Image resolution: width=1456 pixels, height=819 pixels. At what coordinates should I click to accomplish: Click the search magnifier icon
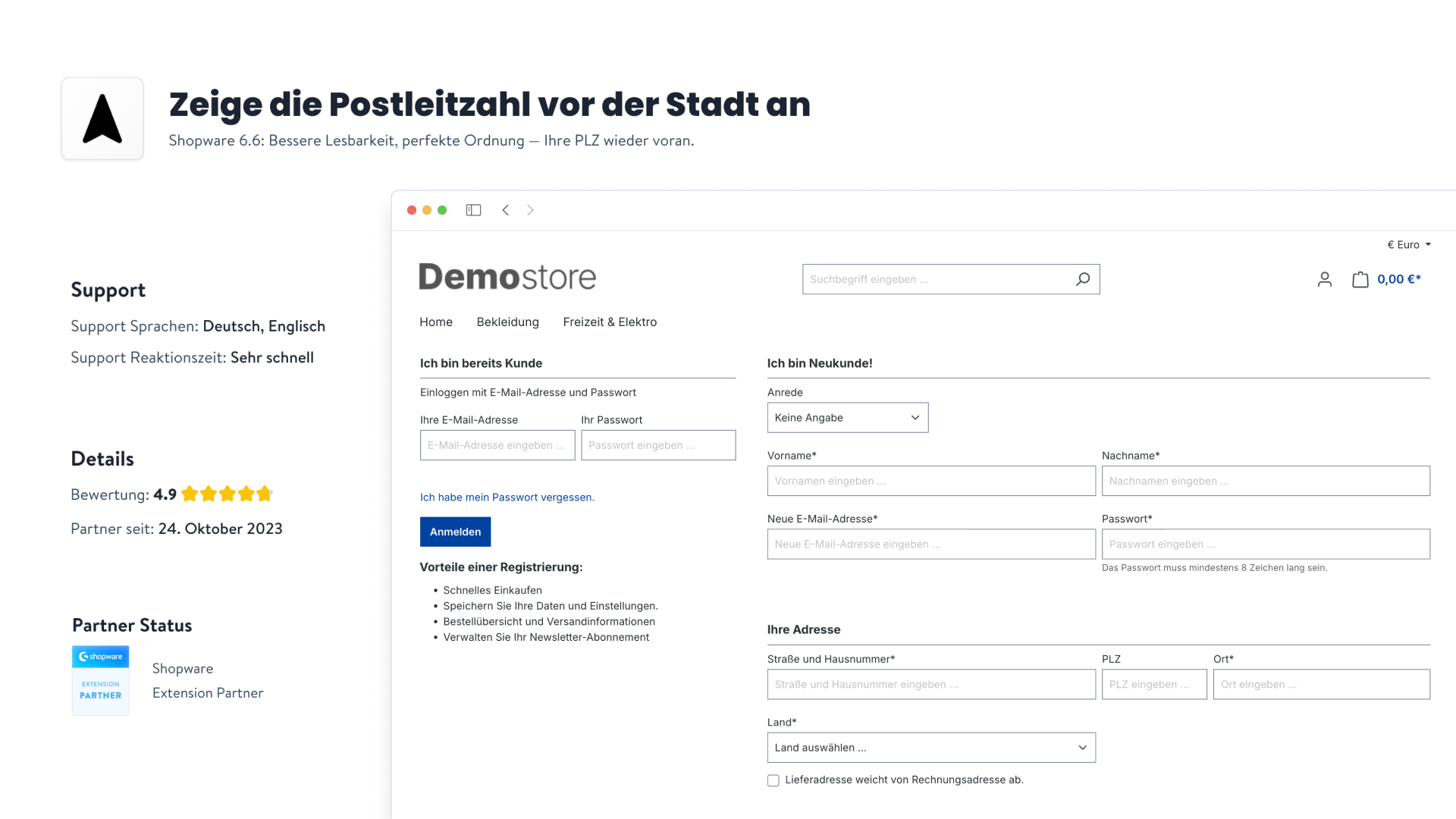(1083, 279)
